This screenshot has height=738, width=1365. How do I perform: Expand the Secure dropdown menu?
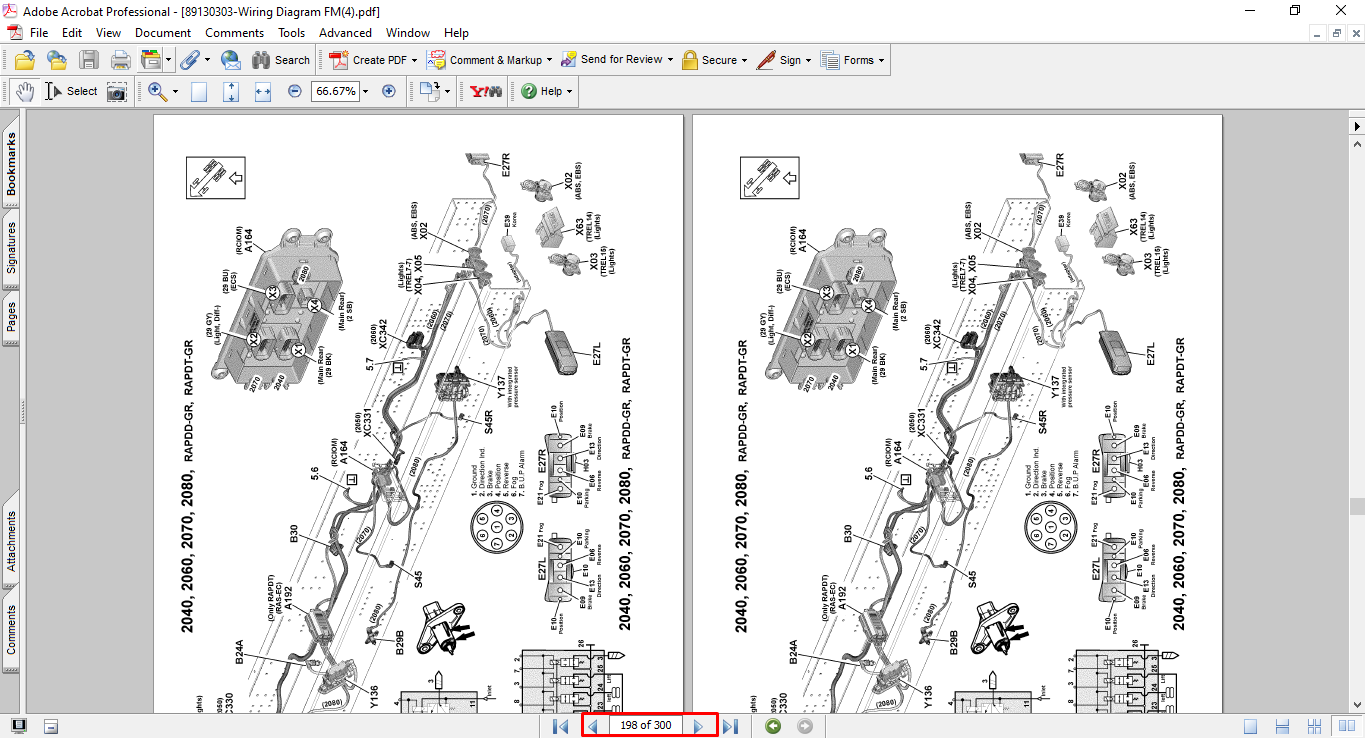[x=746, y=60]
